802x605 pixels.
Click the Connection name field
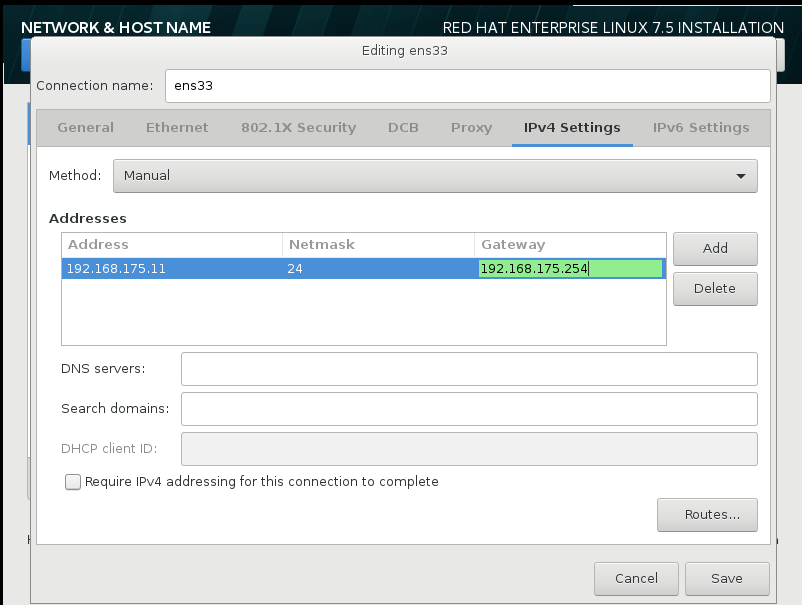click(x=467, y=86)
